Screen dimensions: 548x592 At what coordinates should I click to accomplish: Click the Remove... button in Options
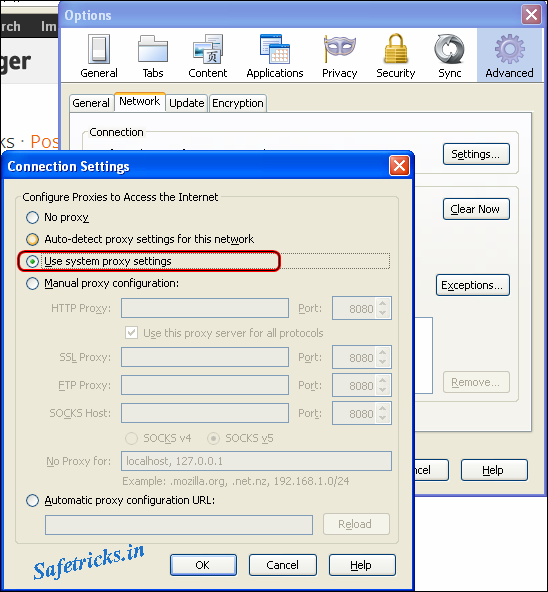click(476, 382)
